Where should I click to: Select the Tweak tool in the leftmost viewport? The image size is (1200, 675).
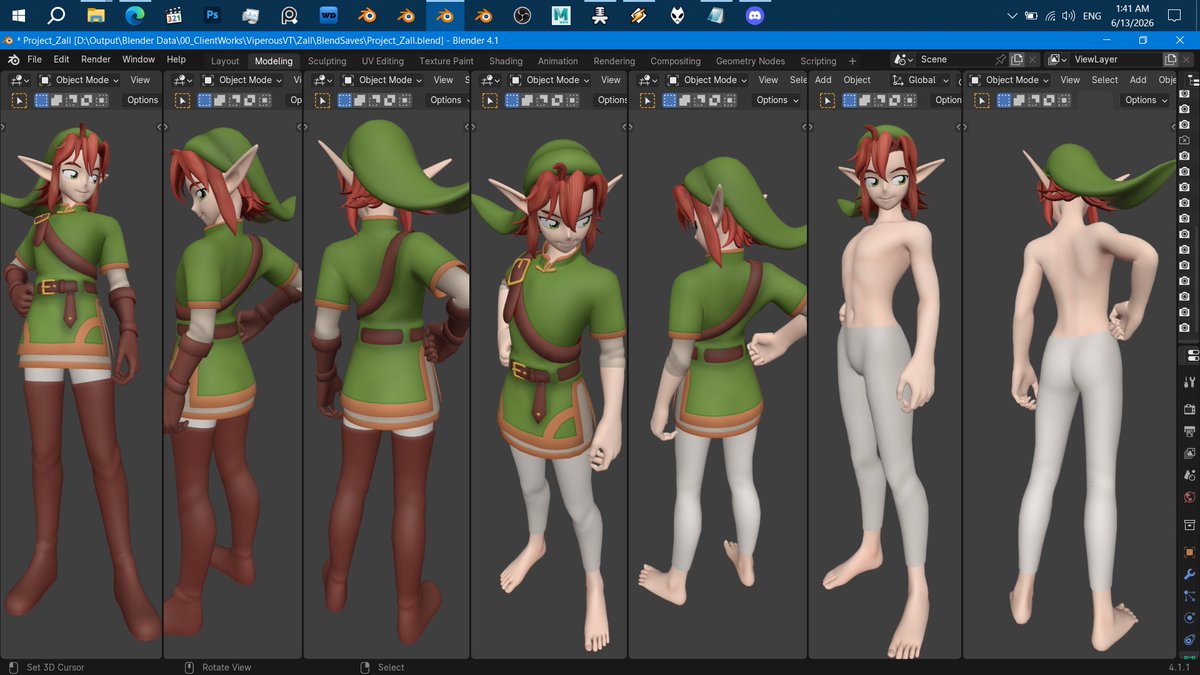[18, 100]
